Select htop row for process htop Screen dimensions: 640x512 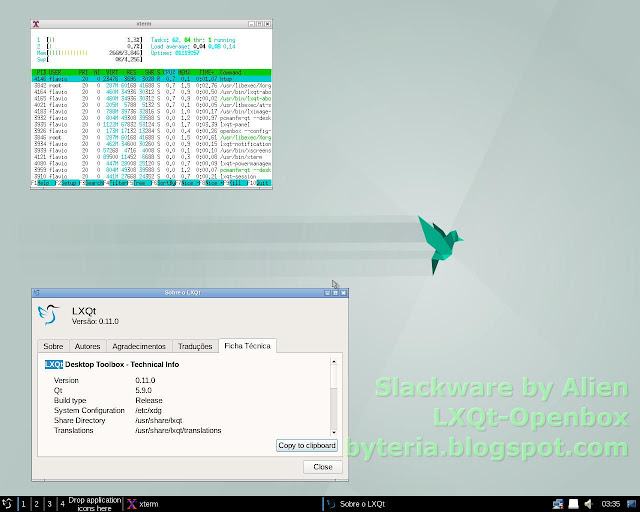point(151,79)
